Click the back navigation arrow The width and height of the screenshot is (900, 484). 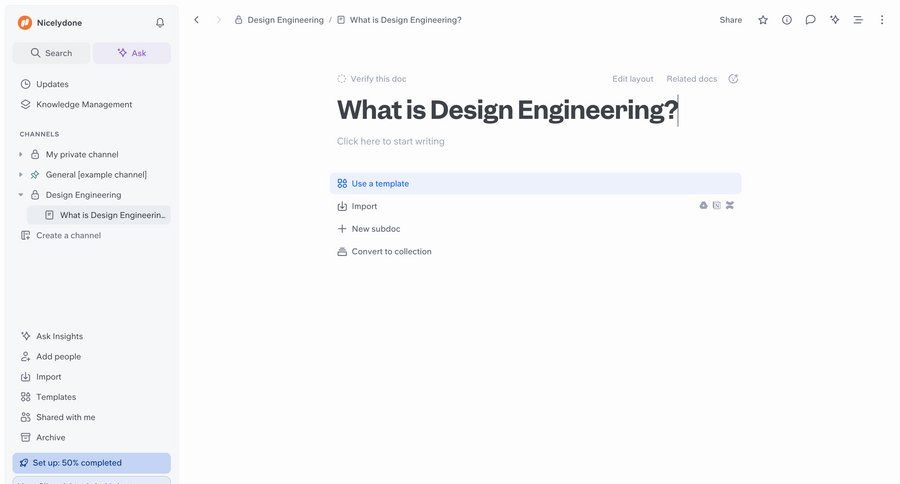(x=196, y=20)
